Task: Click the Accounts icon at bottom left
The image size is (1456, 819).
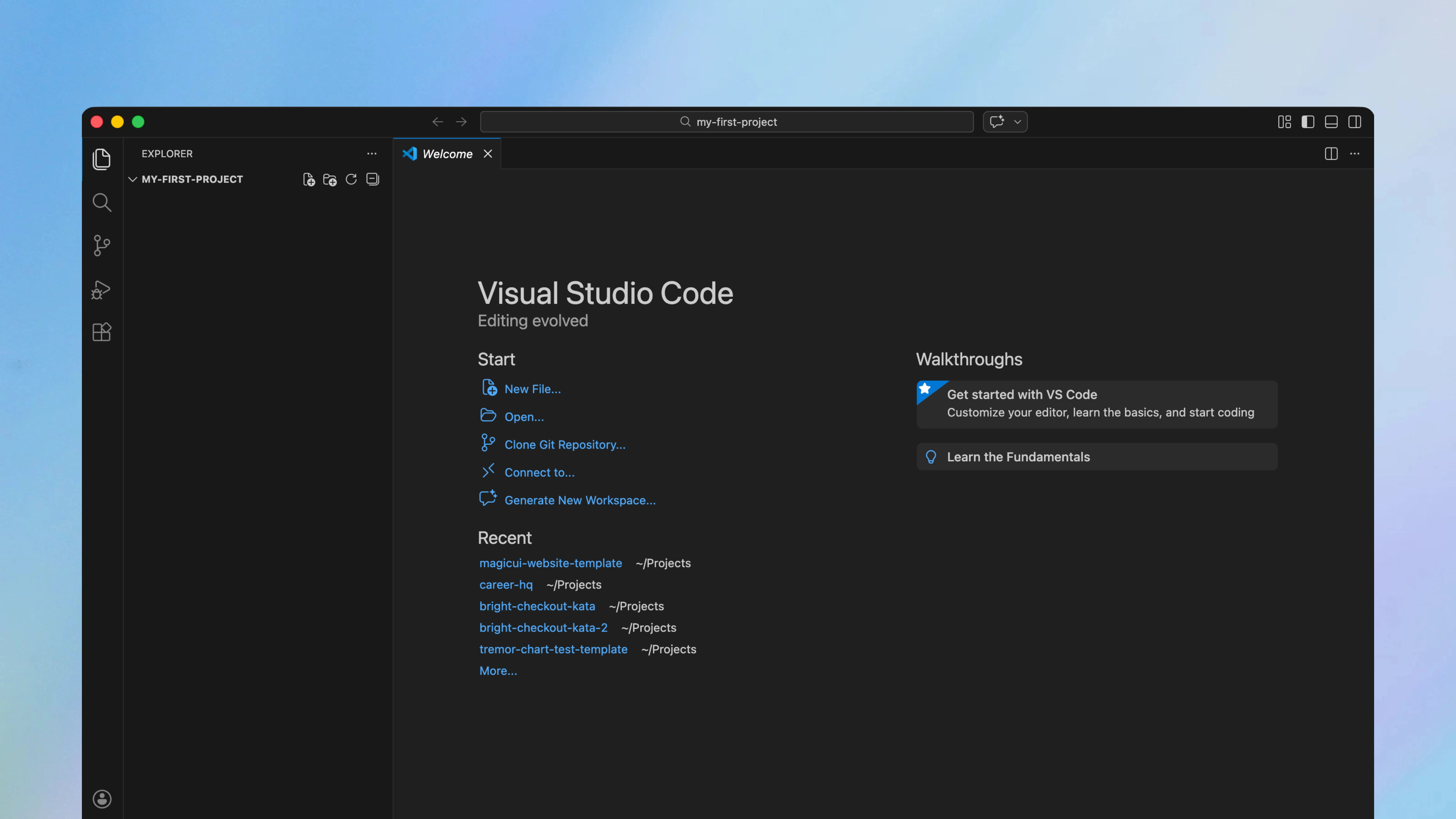Action: 102,799
